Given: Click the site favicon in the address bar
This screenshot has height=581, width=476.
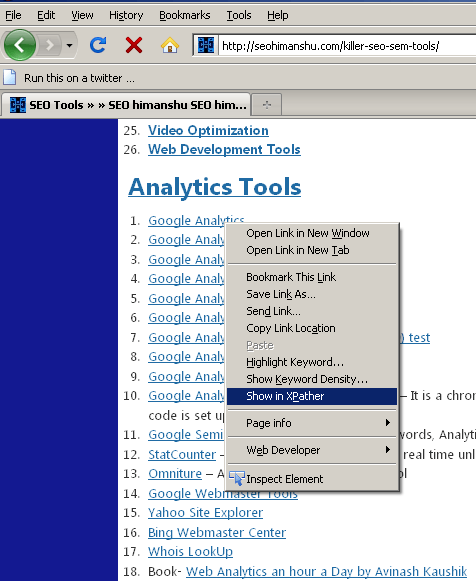Looking at the screenshot, I should pyautogui.click(x=206, y=46).
